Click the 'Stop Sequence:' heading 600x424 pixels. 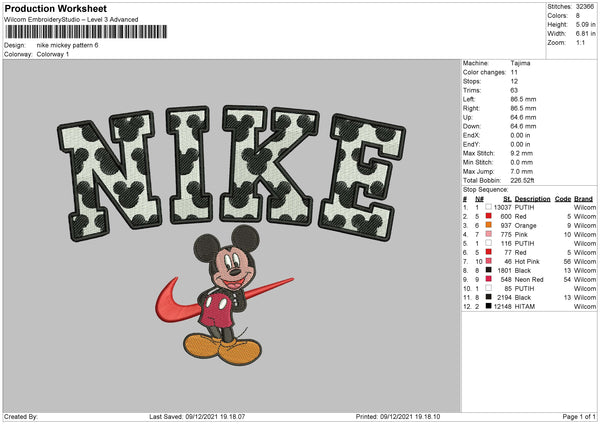click(486, 190)
